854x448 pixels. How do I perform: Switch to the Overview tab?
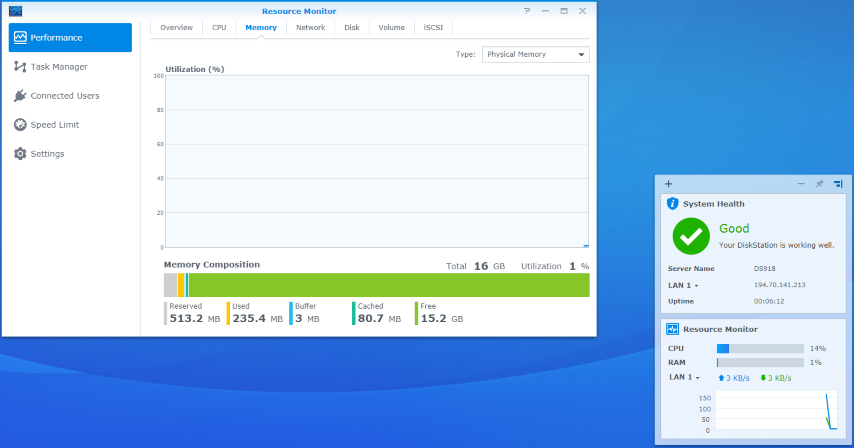click(176, 28)
